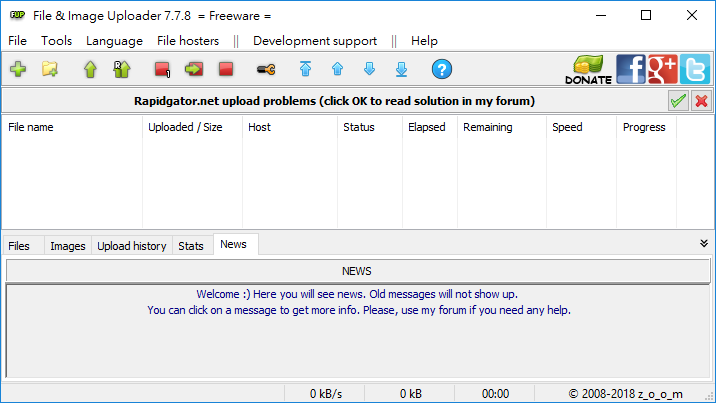Image resolution: width=716 pixels, height=403 pixels.
Task: Click the blue question mark help icon
Action: pyautogui.click(x=442, y=69)
